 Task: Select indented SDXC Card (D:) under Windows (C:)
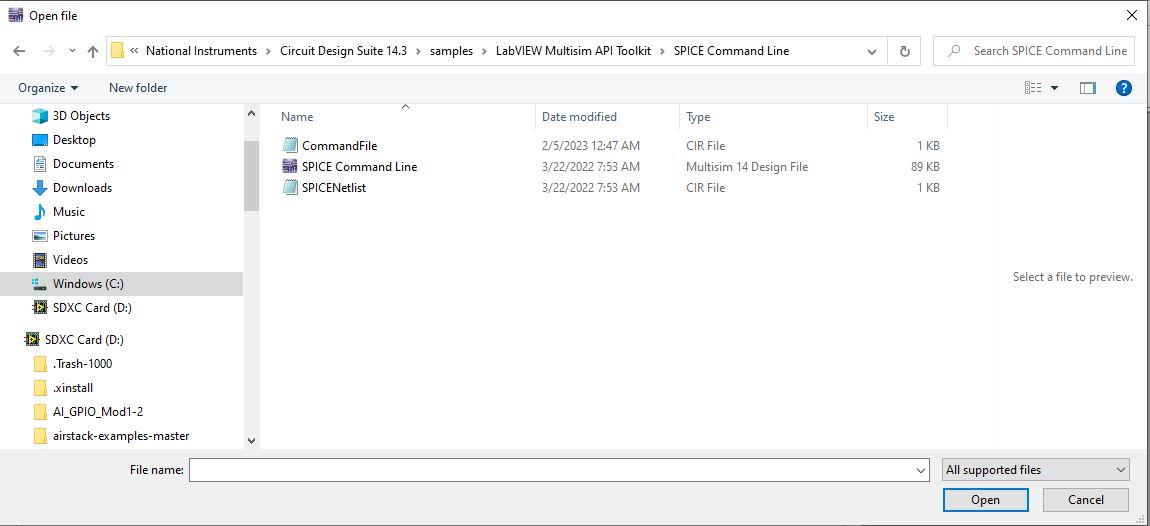[x=92, y=307]
